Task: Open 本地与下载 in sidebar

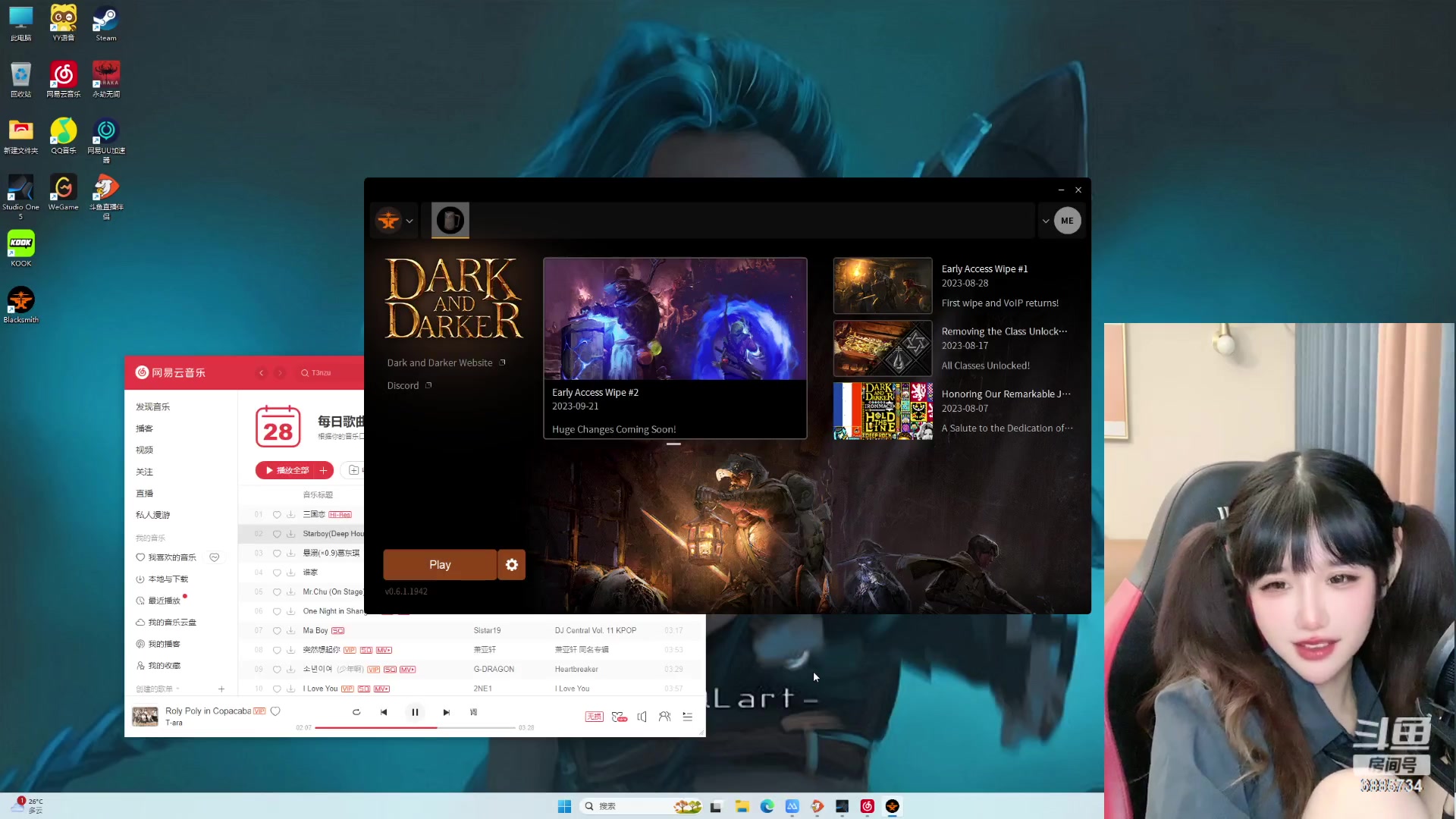Action: [162, 579]
